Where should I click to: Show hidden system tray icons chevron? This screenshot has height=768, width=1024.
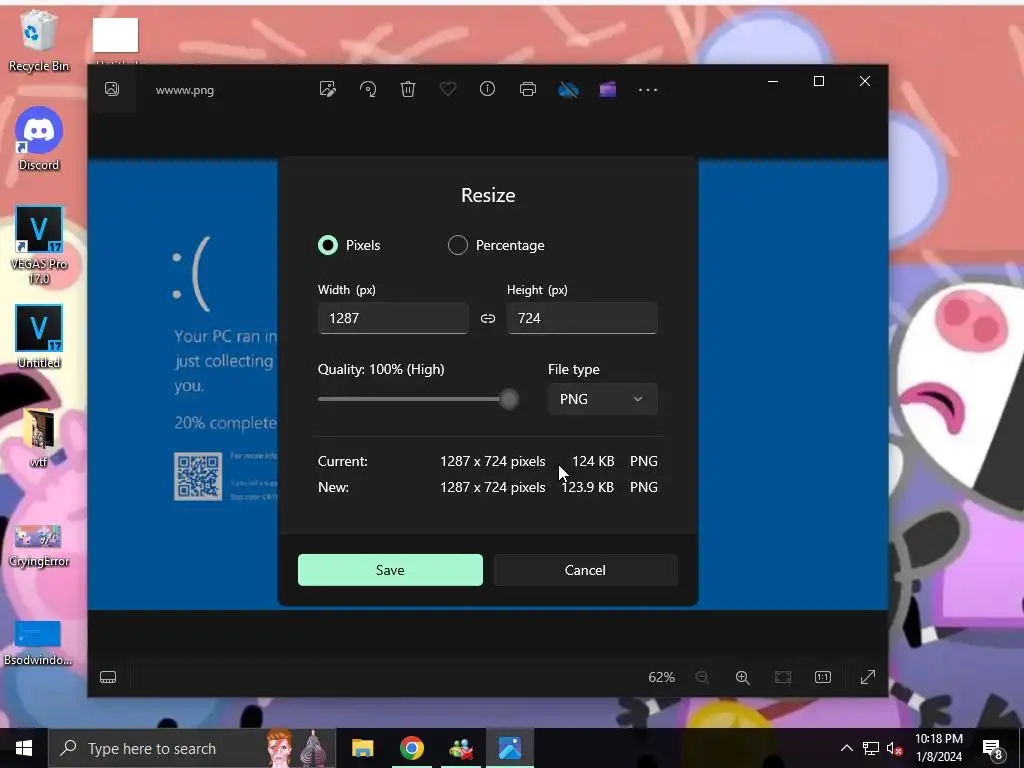(x=846, y=748)
